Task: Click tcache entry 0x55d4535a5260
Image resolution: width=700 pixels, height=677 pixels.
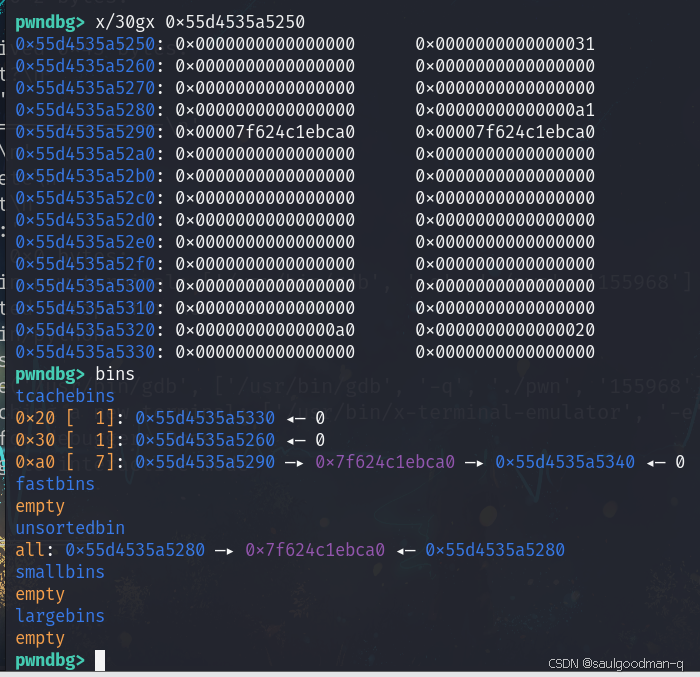Action: pos(205,440)
